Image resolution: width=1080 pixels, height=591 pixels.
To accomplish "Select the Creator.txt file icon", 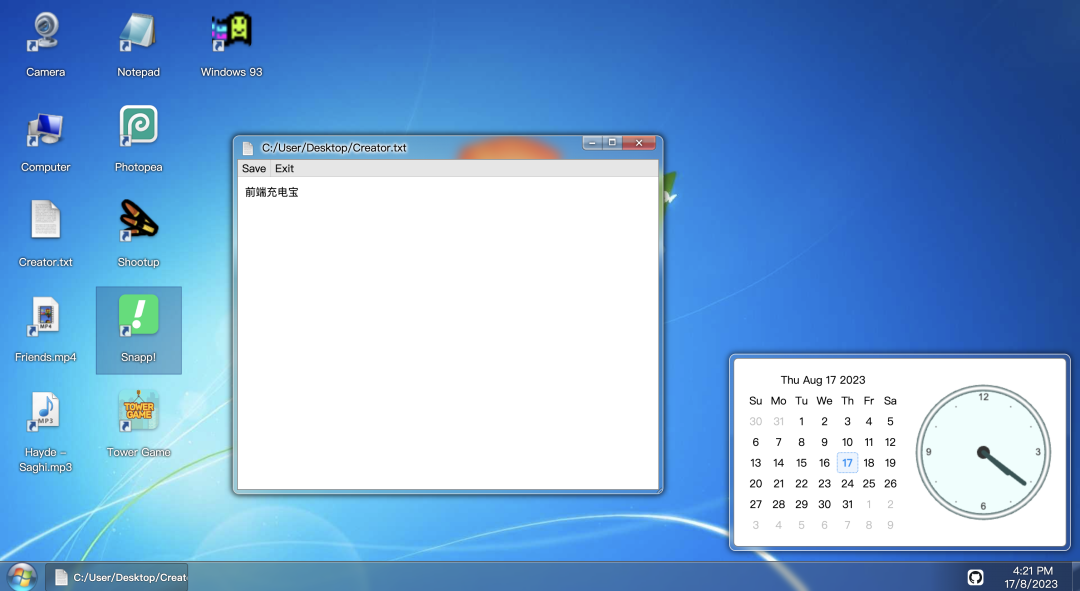I will pyautogui.click(x=45, y=234).
